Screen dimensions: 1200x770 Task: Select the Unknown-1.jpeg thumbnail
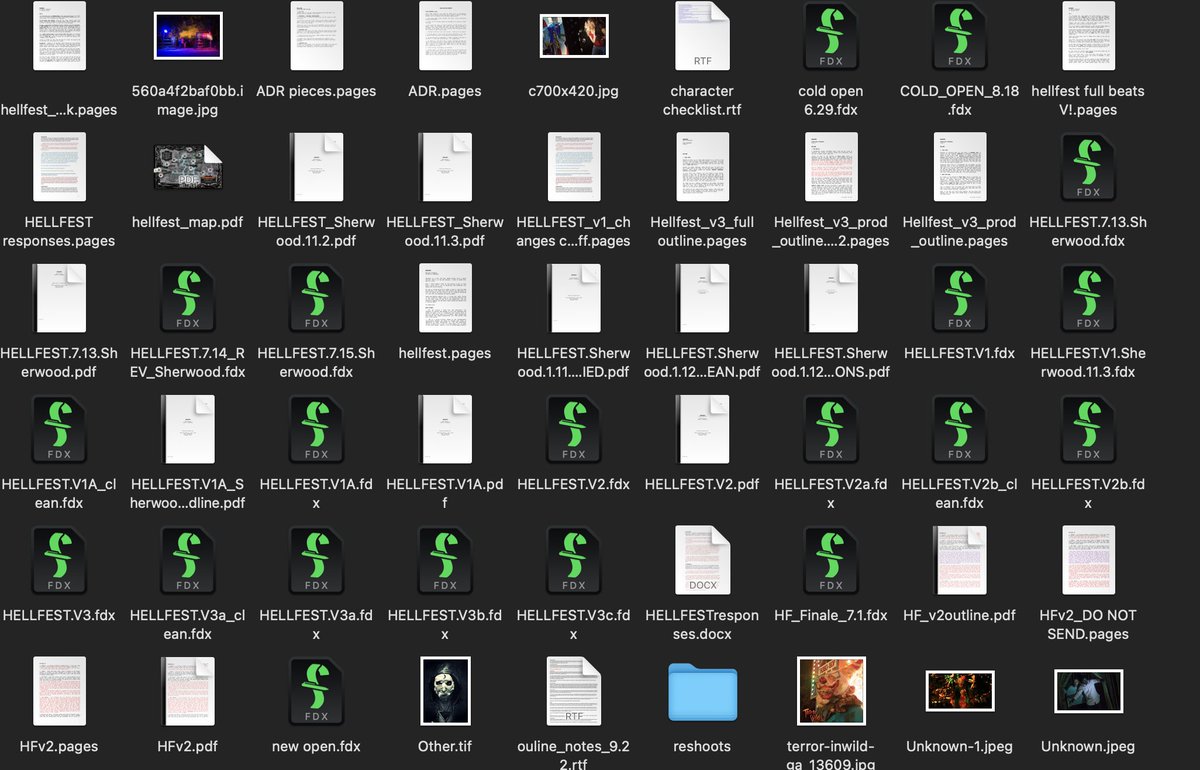click(960, 691)
